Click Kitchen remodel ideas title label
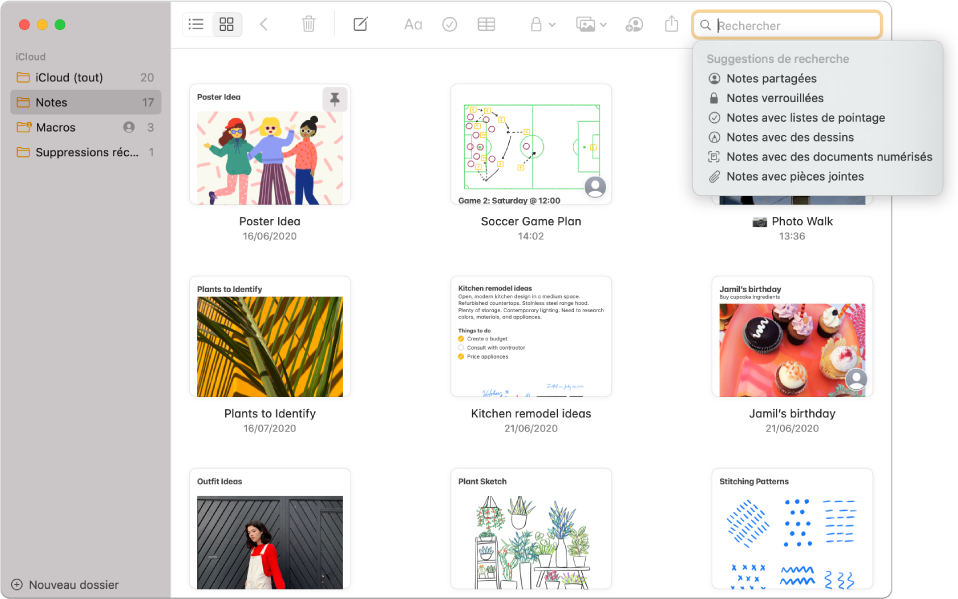This screenshot has height=599, width=958. 531,414
